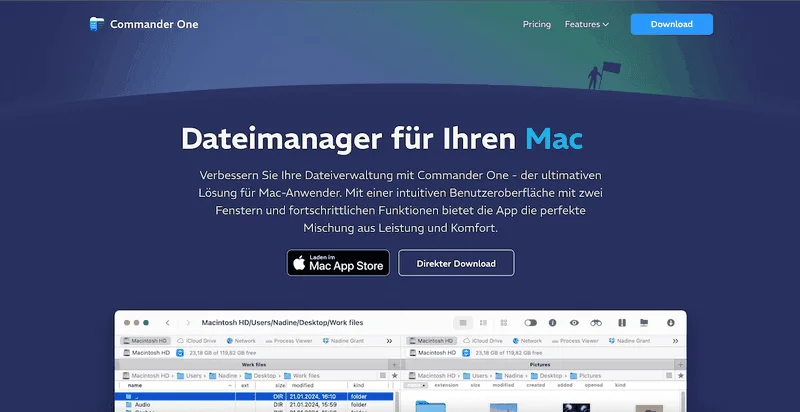Image resolution: width=800 pixels, height=412 pixels.
Task: Switch to brief columns view mode
Action: [x=483, y=323]
